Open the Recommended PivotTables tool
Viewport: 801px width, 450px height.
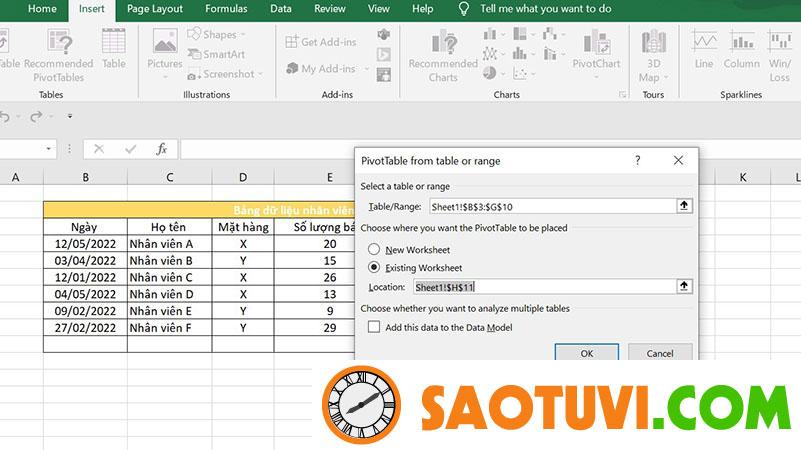59,55
